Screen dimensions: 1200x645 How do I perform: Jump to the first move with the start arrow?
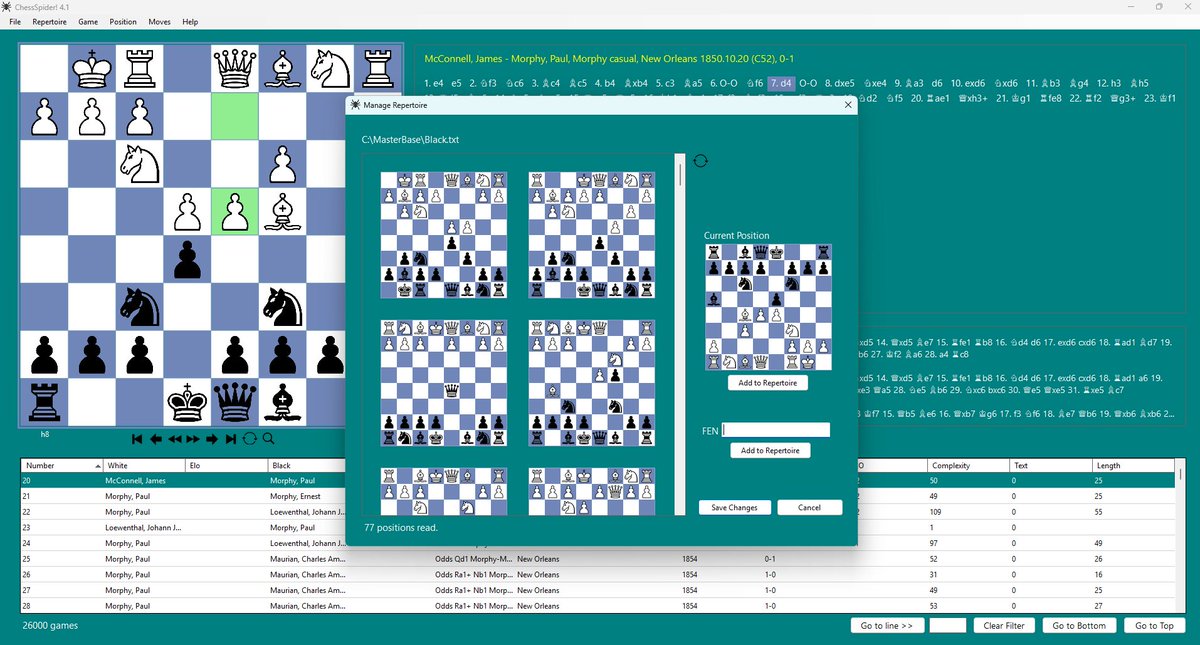tap(138, 438)
